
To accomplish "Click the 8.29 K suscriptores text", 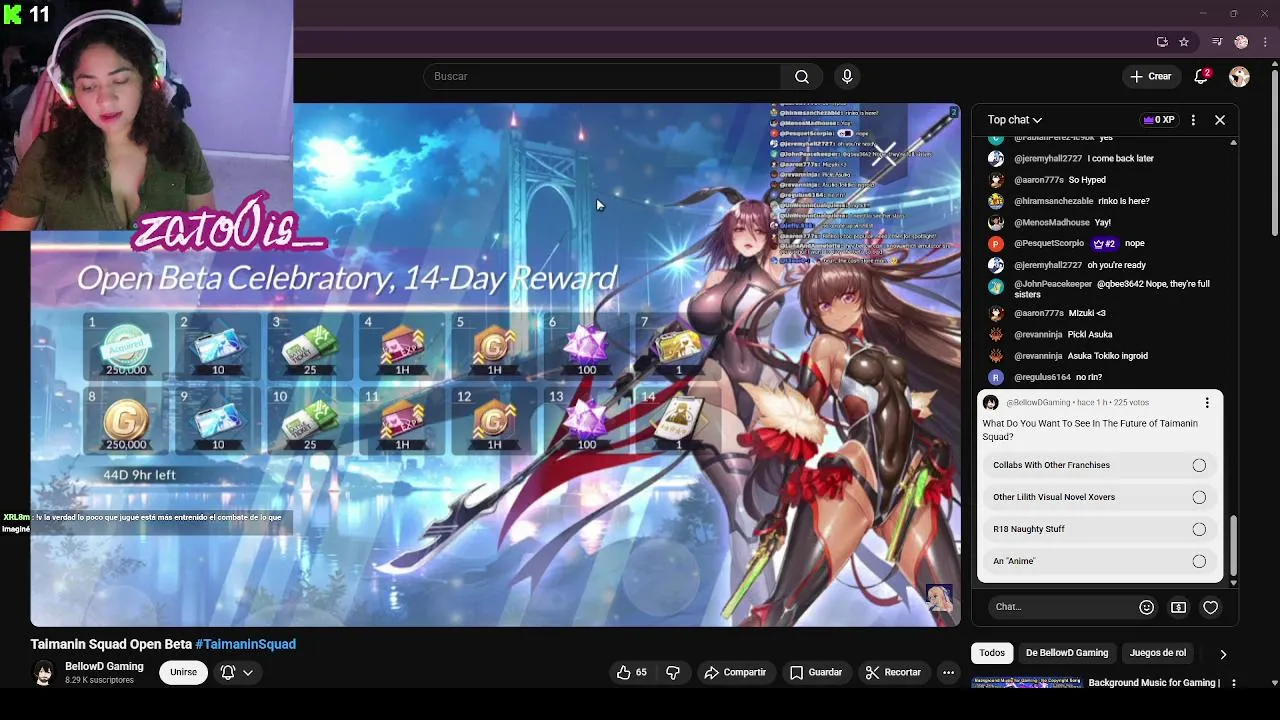I will (99, 681).
